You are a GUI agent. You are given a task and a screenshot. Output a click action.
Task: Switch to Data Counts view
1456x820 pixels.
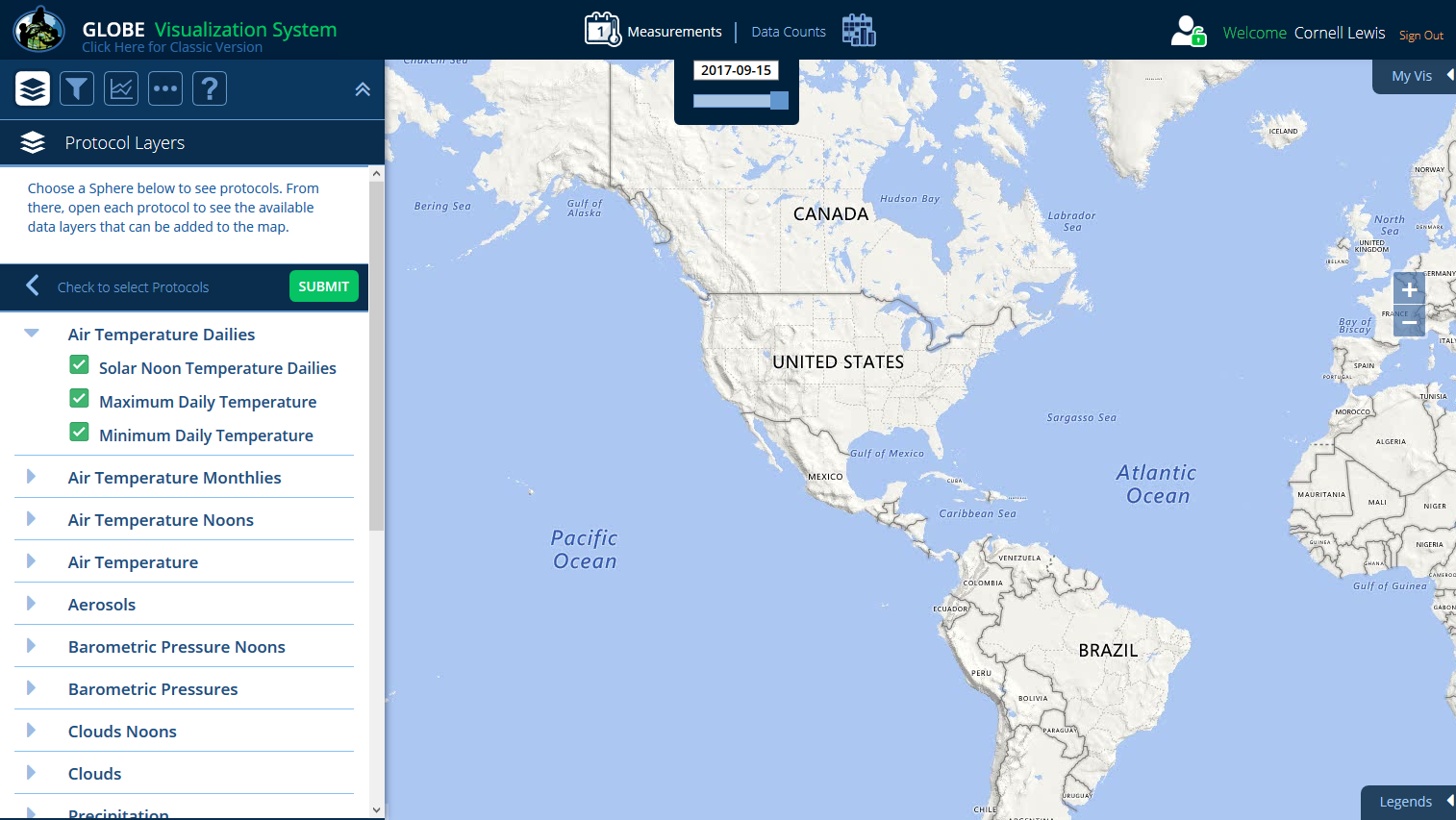789,32
